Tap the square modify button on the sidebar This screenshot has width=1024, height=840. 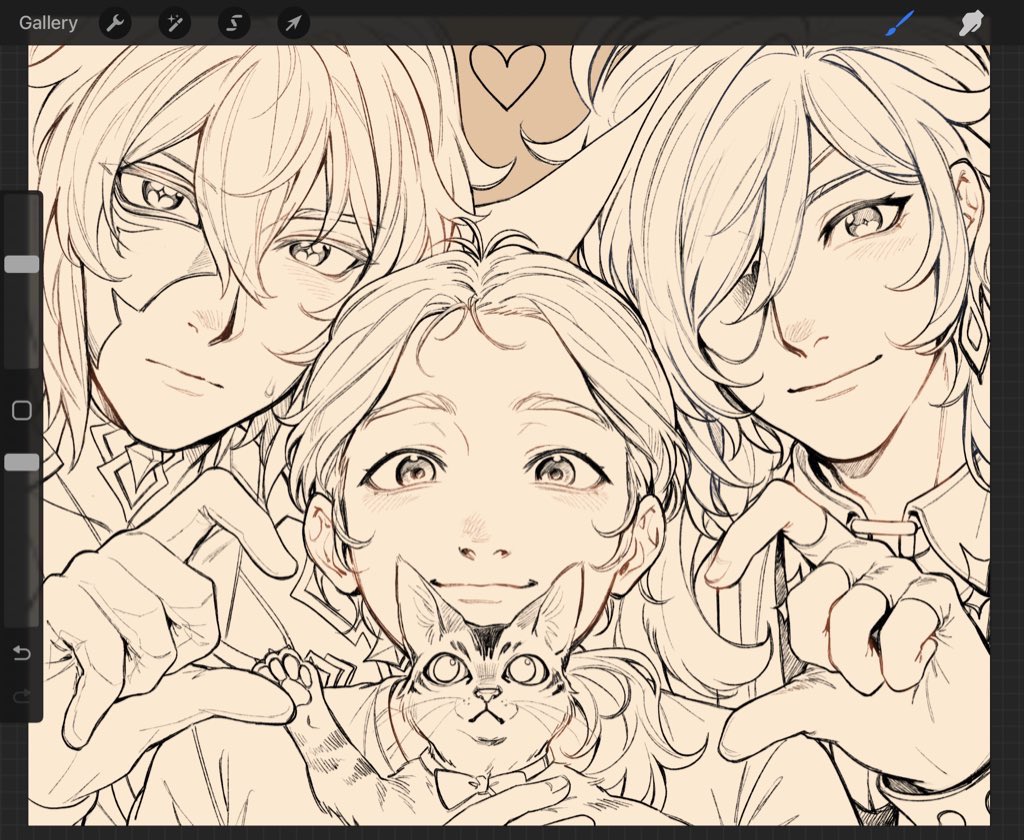coord(22,410)
